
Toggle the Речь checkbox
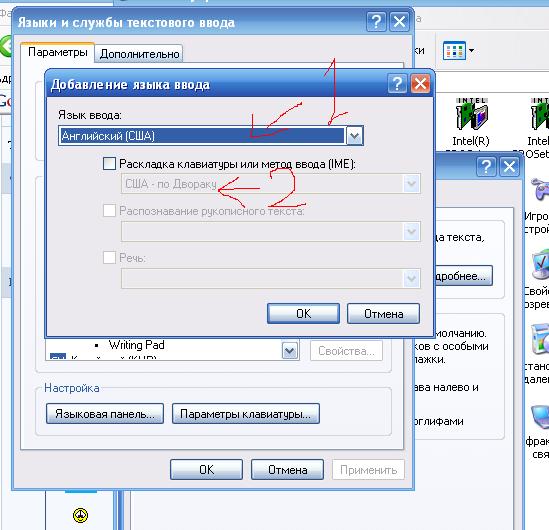[x=109, y=258]
